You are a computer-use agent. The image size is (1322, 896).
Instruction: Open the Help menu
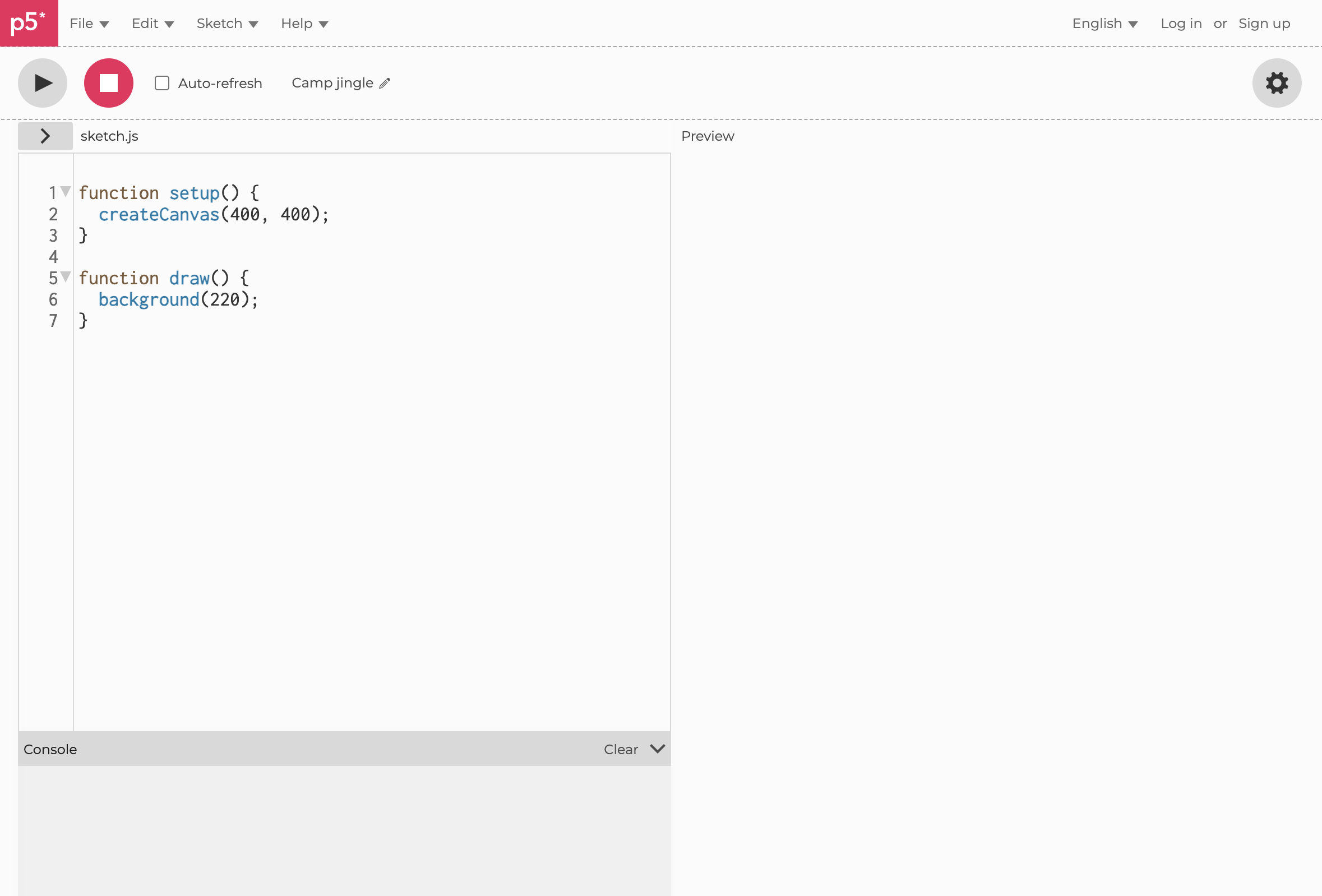(x=304, y=24)
